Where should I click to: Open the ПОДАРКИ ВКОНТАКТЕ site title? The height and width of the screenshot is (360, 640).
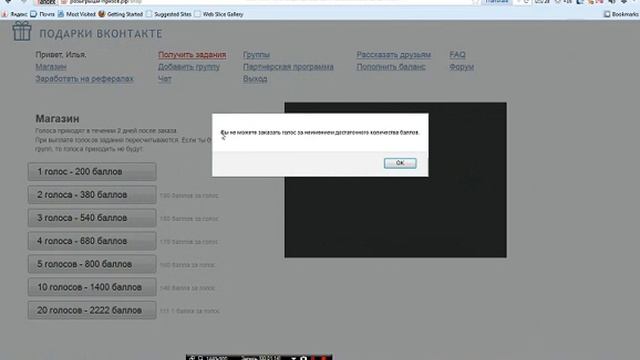pyautogui.click(x=101, y=33)
